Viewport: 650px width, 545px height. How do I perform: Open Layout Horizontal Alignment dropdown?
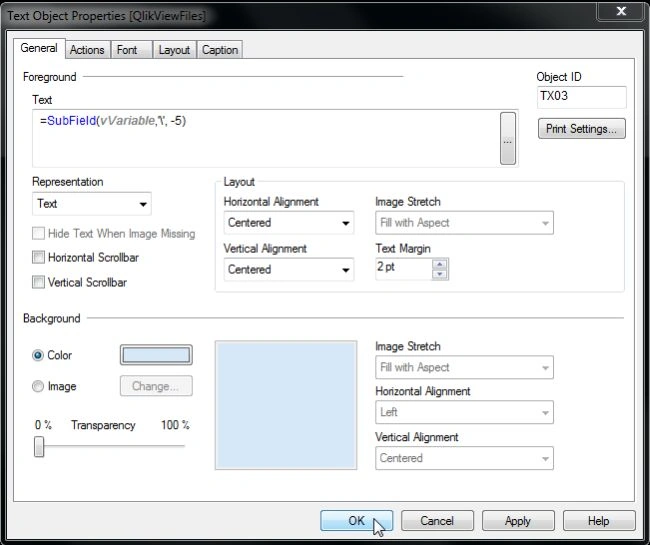tap(289, 223)
